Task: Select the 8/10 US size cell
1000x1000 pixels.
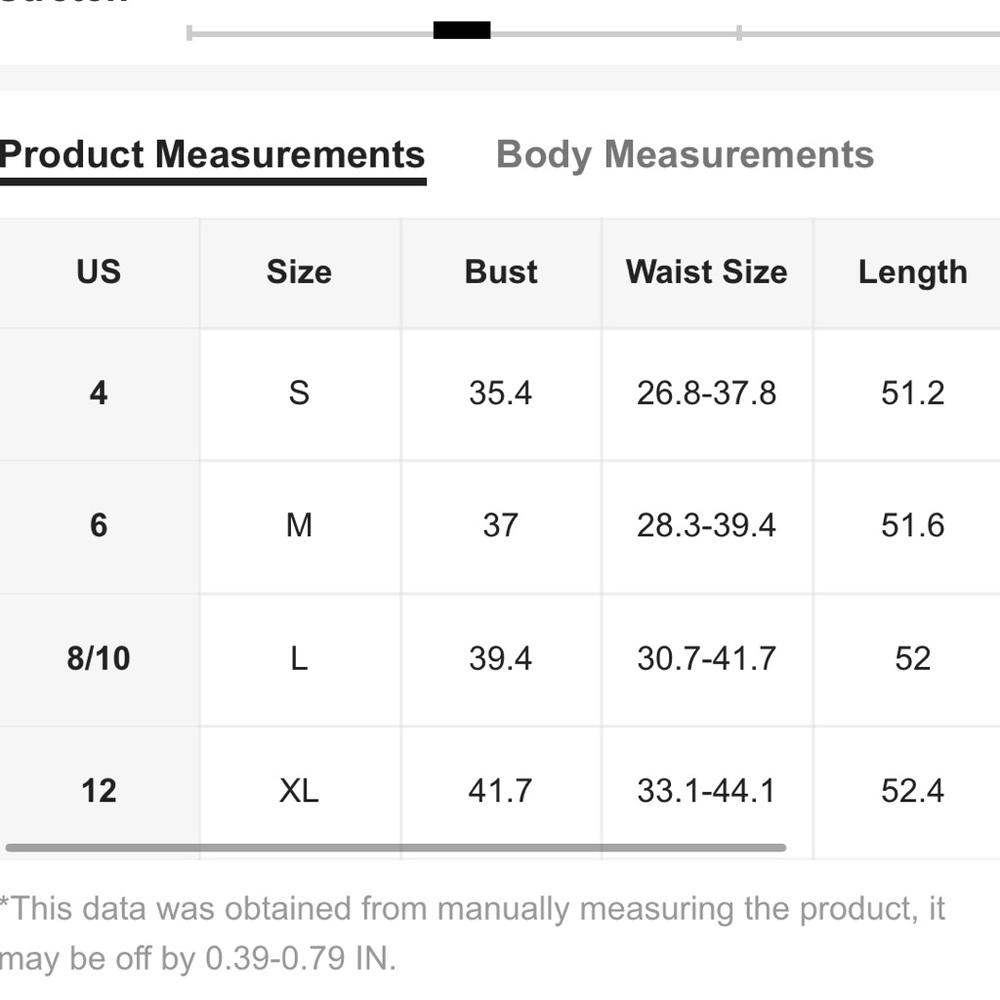Action: 99,659
